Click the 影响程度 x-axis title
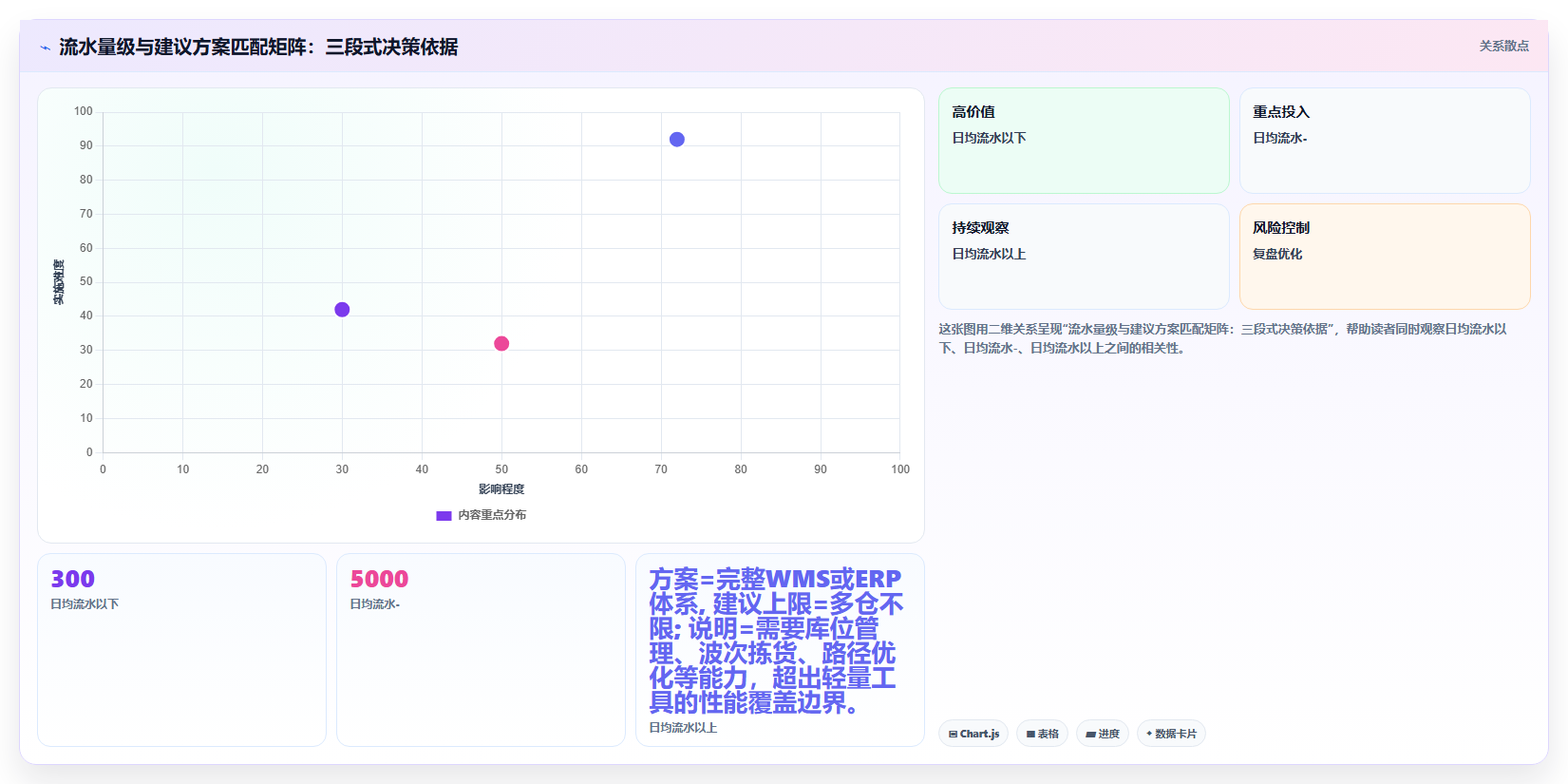 point(501,489)
